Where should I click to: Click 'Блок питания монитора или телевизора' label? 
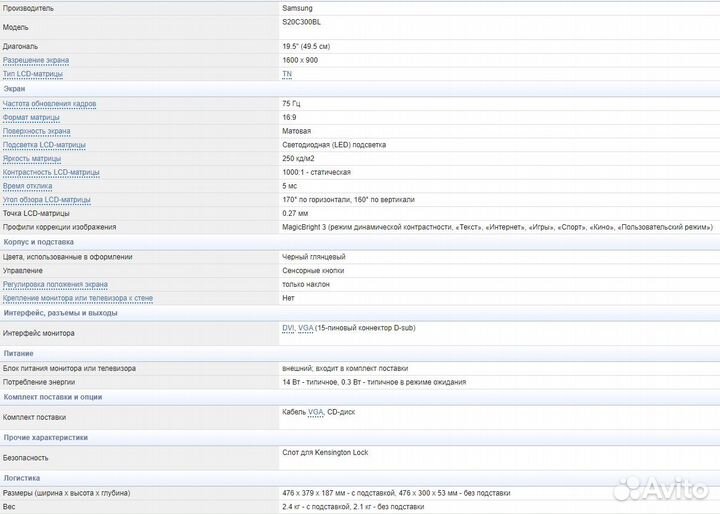69,368
